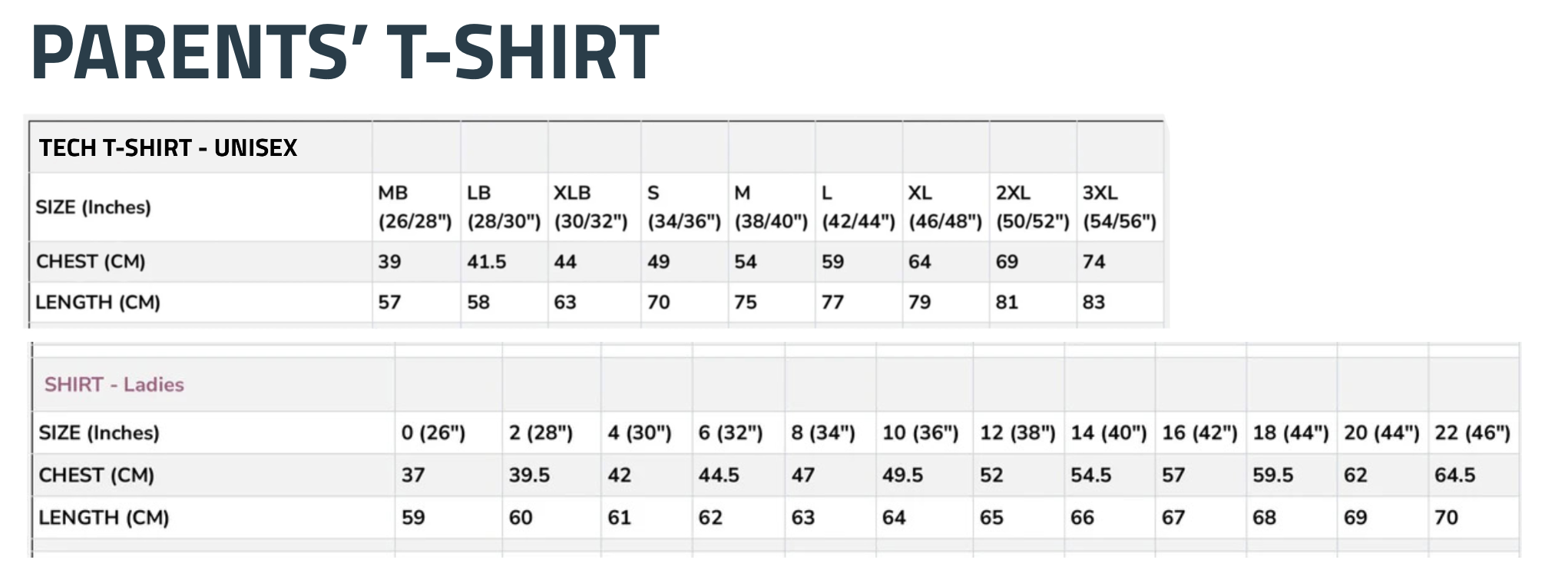
Task: Click ladies size 18 (44") header
Action: [1291, 432]
